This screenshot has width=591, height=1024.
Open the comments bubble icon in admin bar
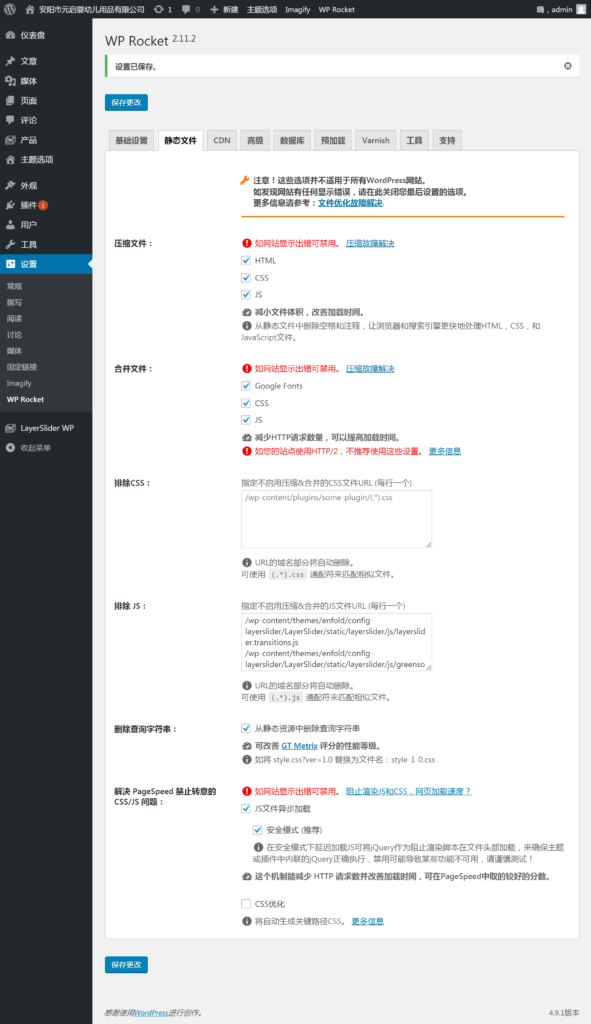186,9
